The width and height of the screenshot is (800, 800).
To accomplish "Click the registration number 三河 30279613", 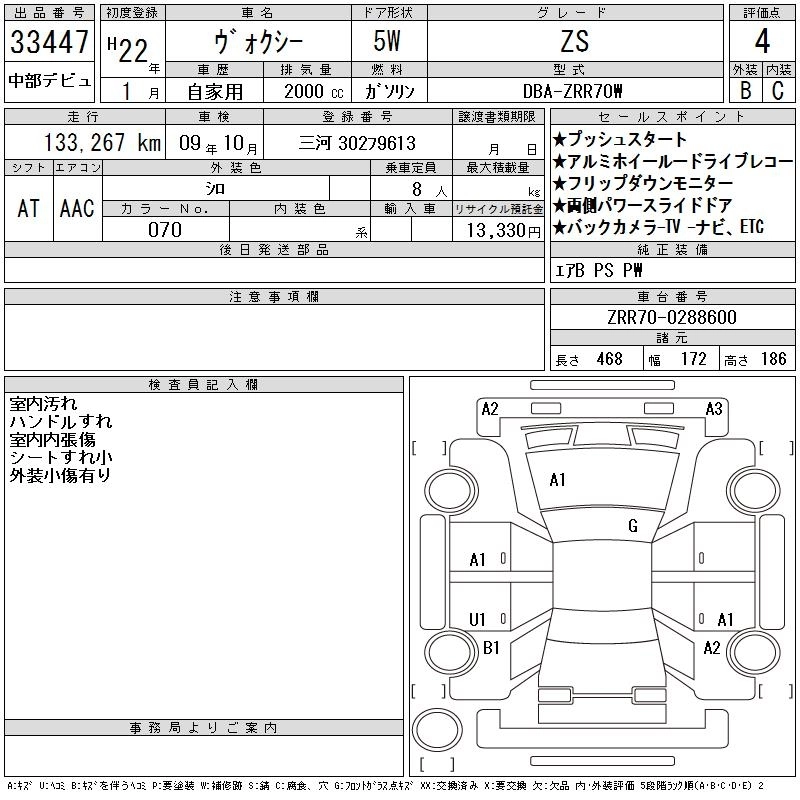I will coord(358,143).
